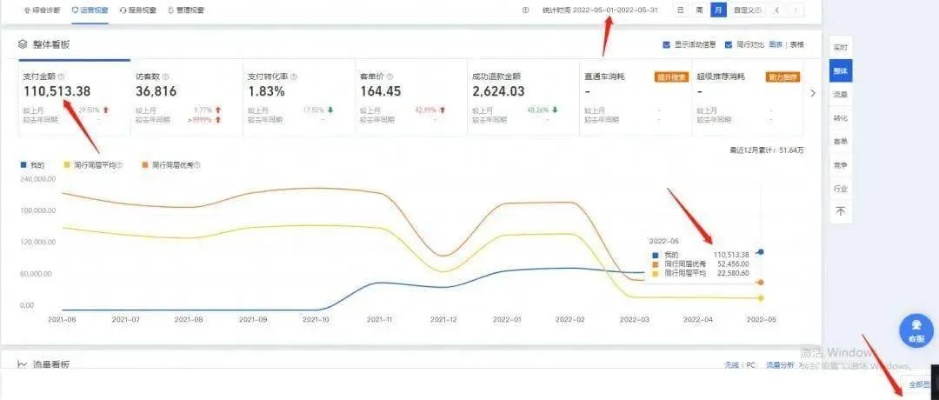Click help icon next to 访客数
Viewport: 939px width, 400px height.
(165, 77)
